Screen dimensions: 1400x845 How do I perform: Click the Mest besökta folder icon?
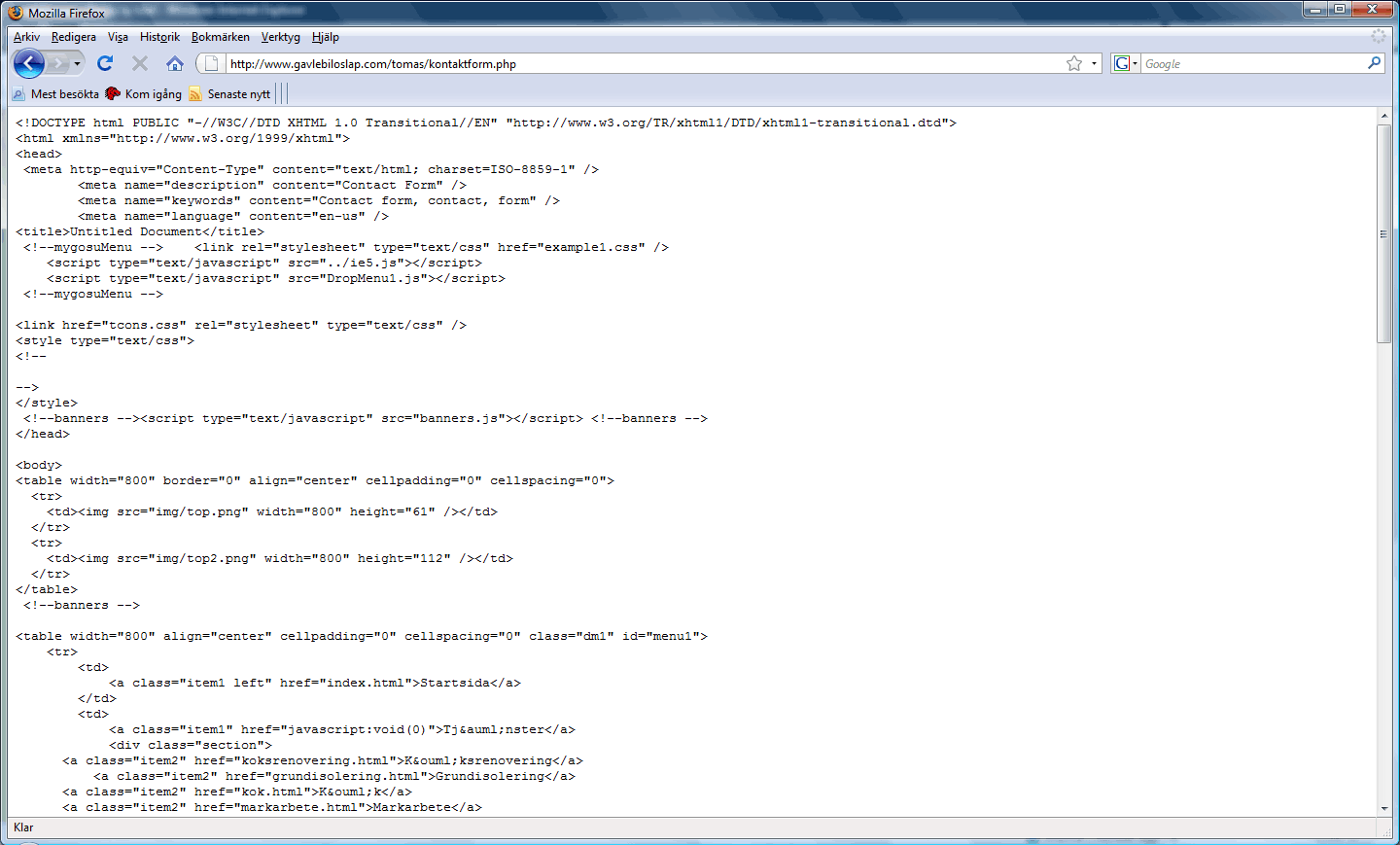18,94
